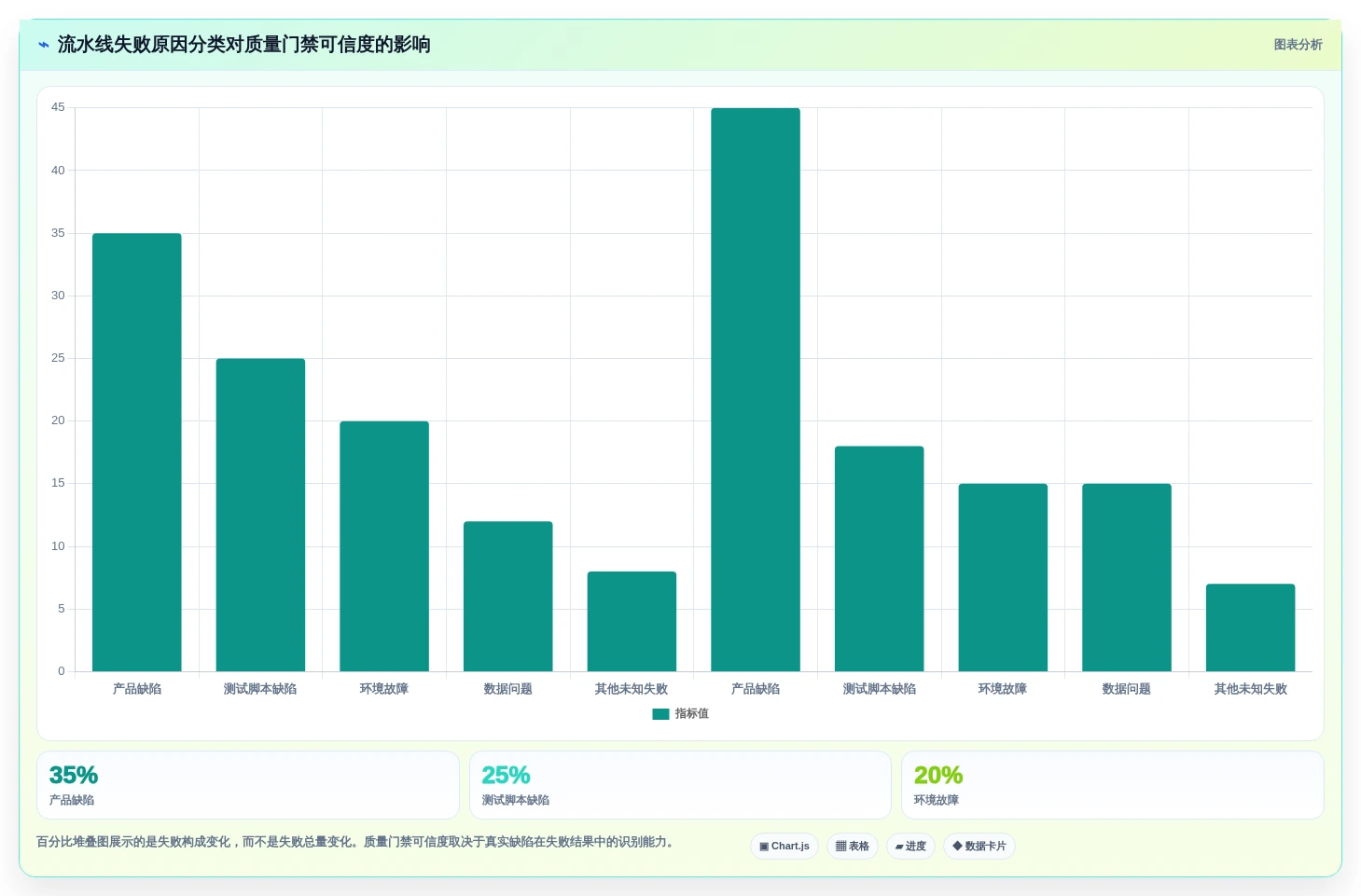This screenshot has width=1361, height=896.
Task: Click the y-axis label 25
Action: tap(58, 358)
